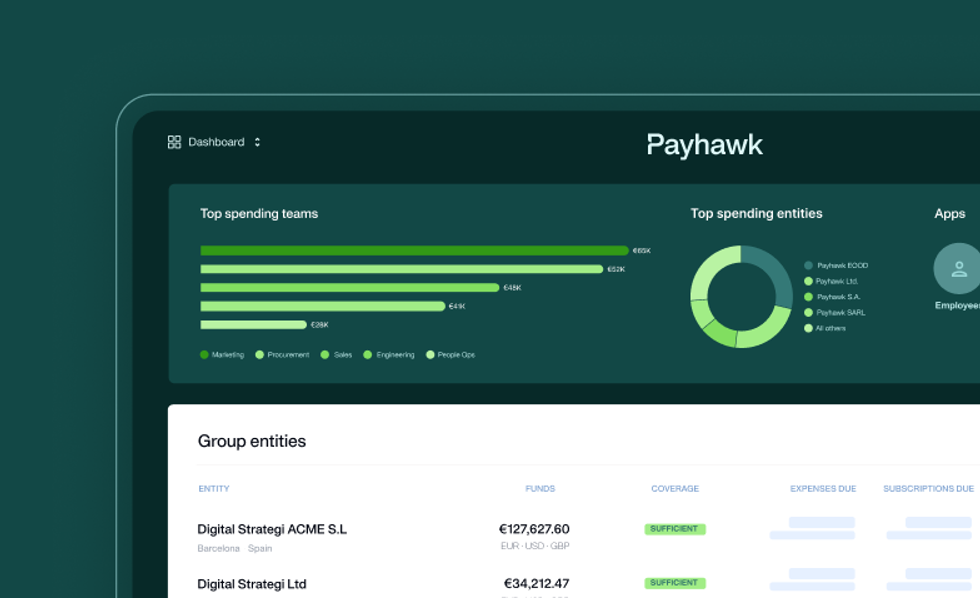Click the dashboard grid icon near Dashboard label
Image resolution: width=980 pixels, height=598 pixels.
(x=174, y=141)
